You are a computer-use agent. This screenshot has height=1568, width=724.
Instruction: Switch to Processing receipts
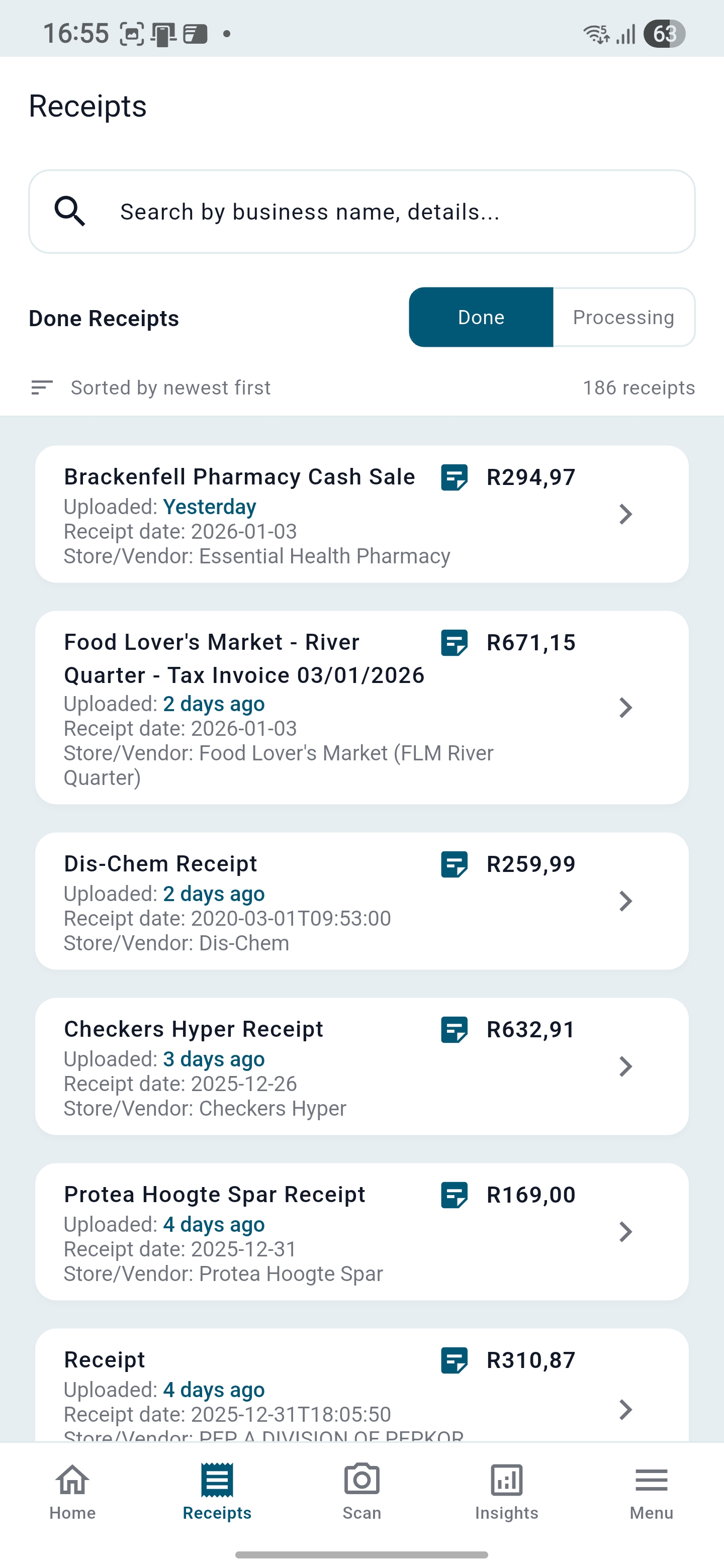tap(622, 317)
